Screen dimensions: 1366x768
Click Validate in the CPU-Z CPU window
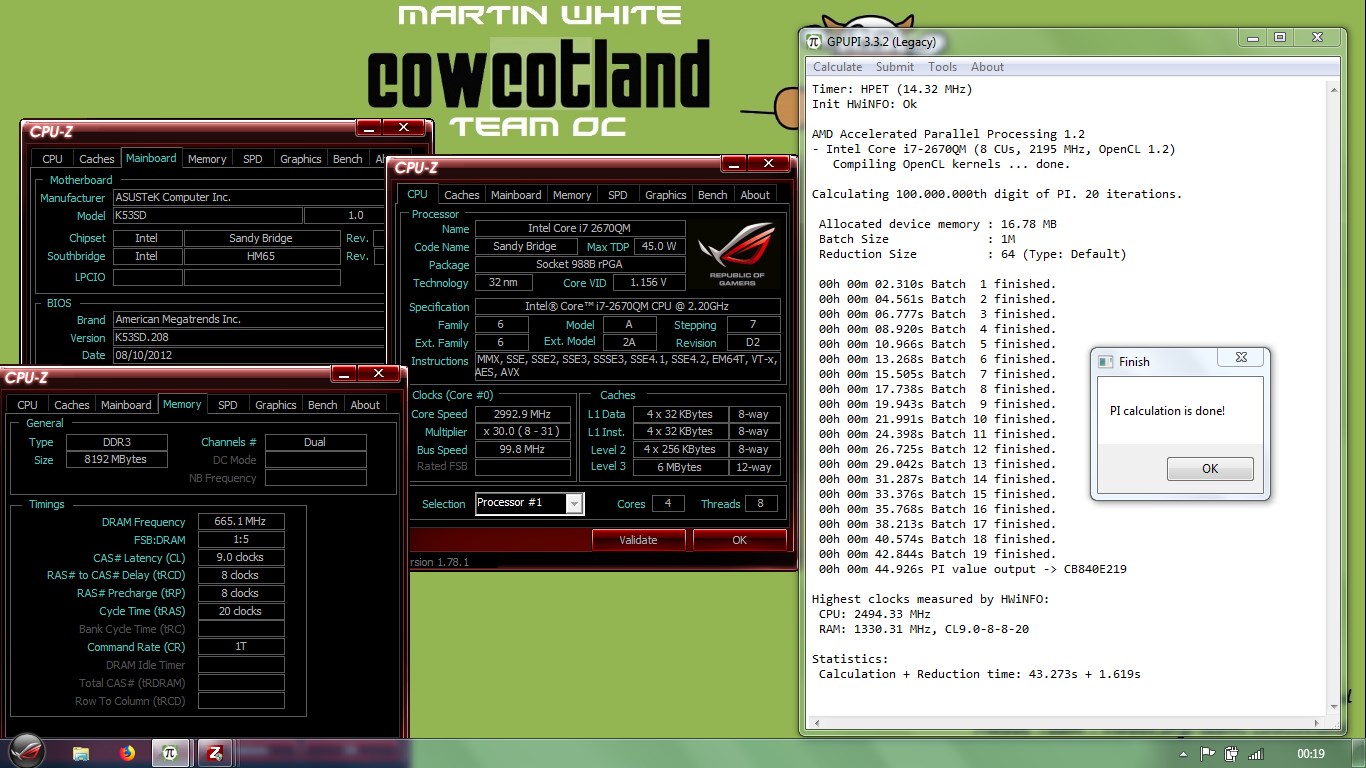[x=638, y=540]
